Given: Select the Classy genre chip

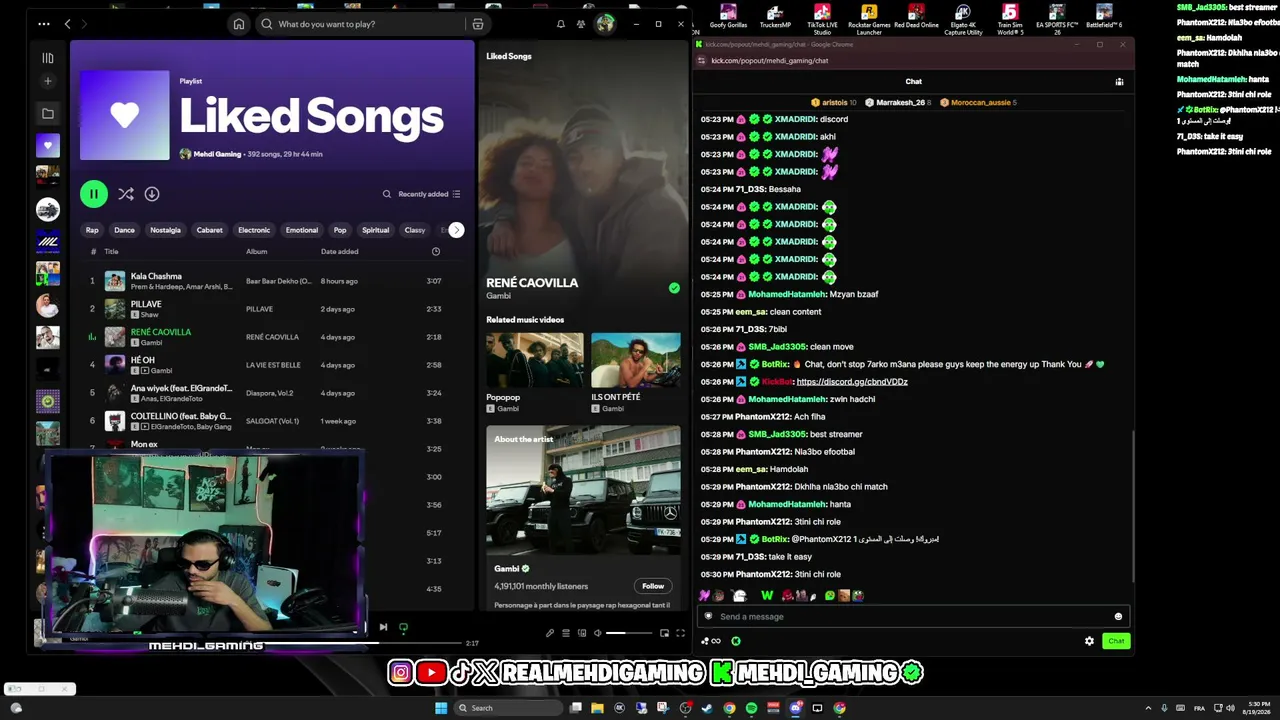Looking at the screenshot, I should point(415,230).
